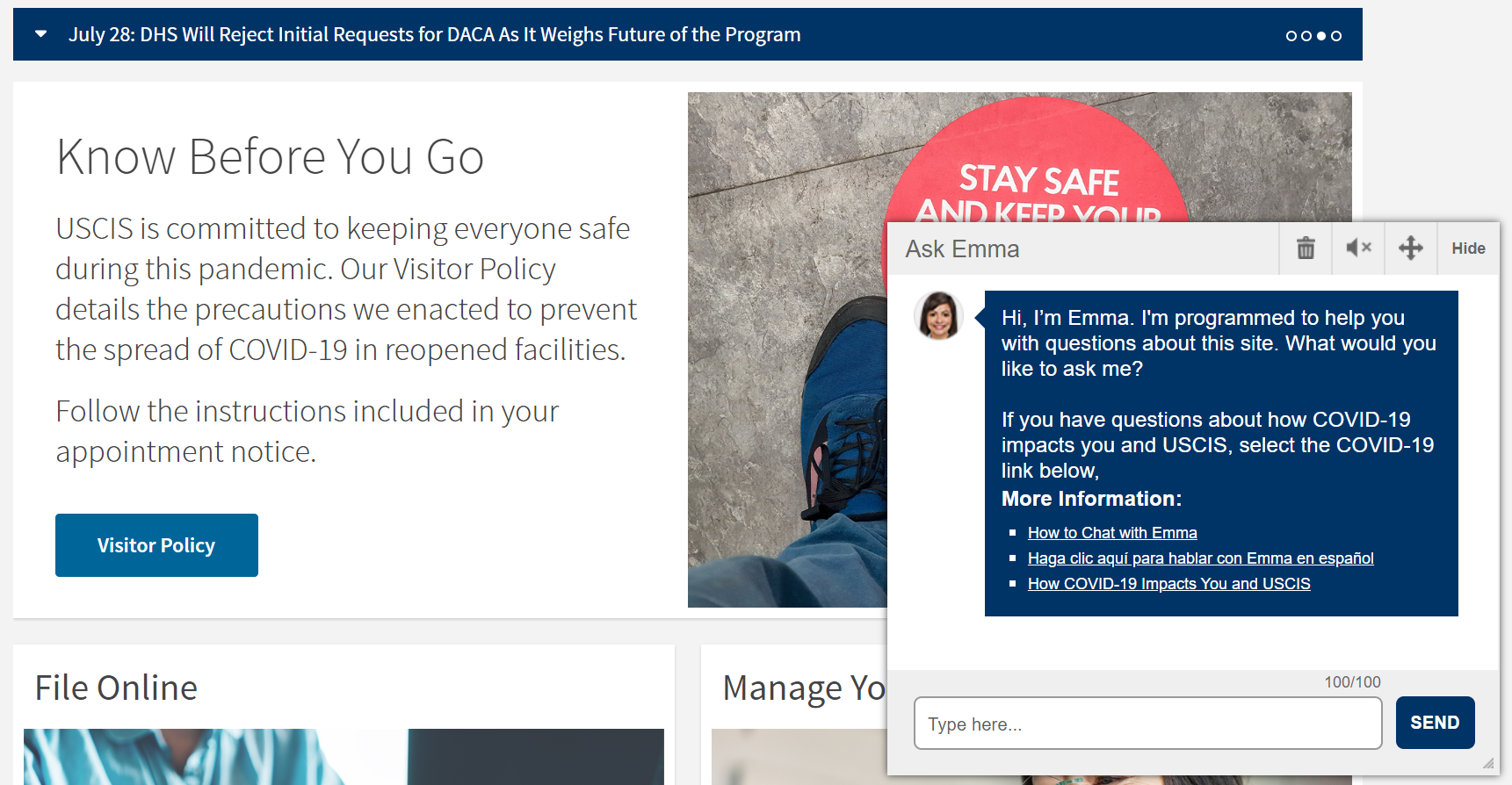The image size is (1512, 785).
Task: Send the chat message
Action: 1435,723
